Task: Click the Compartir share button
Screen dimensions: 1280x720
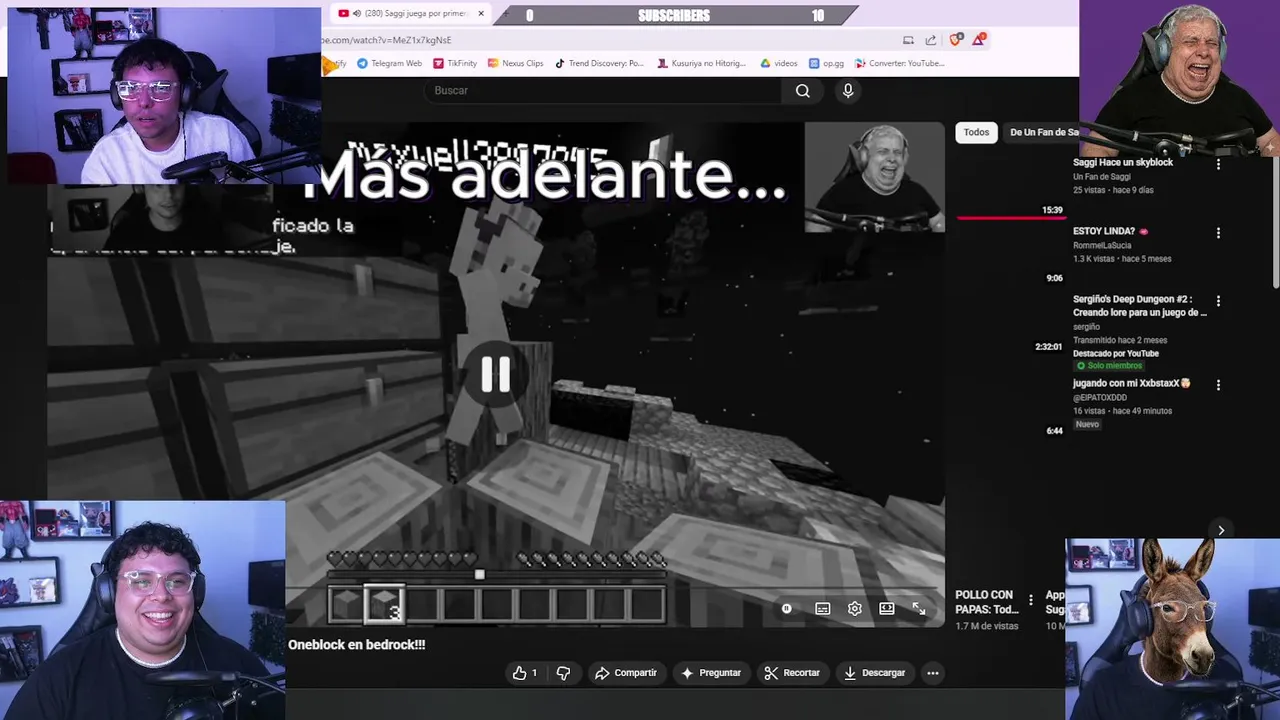Action: click(x=626, y=673)
